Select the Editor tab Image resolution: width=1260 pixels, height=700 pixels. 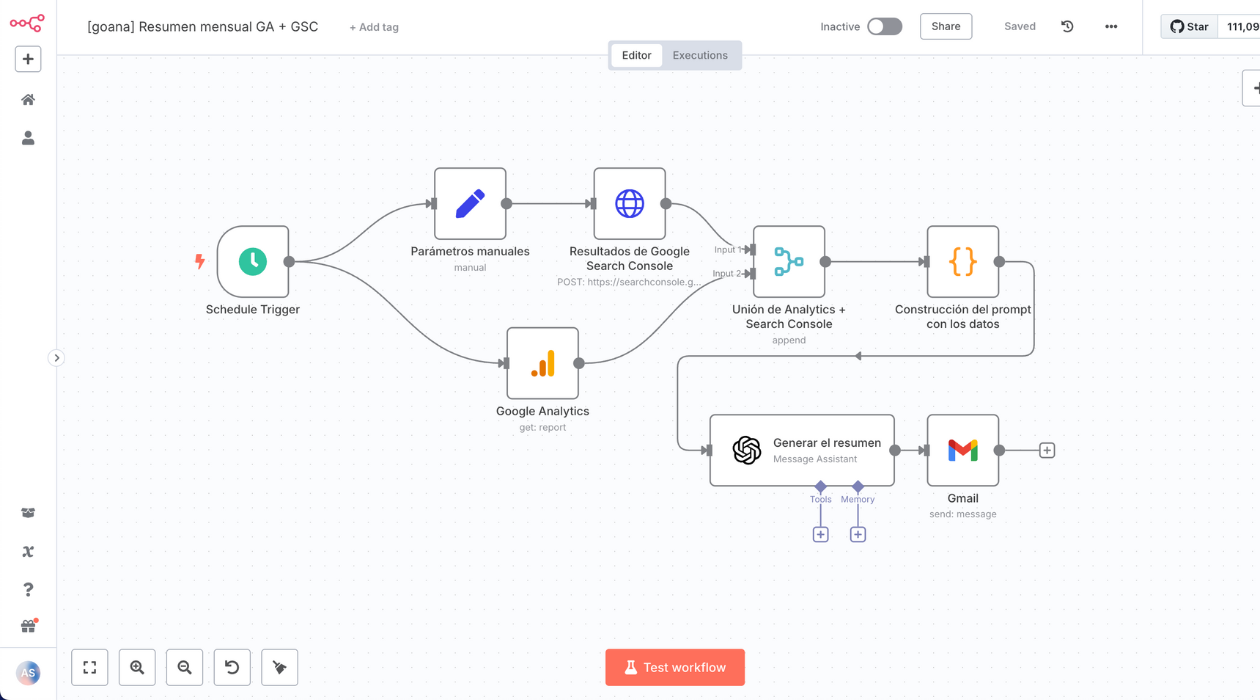(x=636, y=56)
